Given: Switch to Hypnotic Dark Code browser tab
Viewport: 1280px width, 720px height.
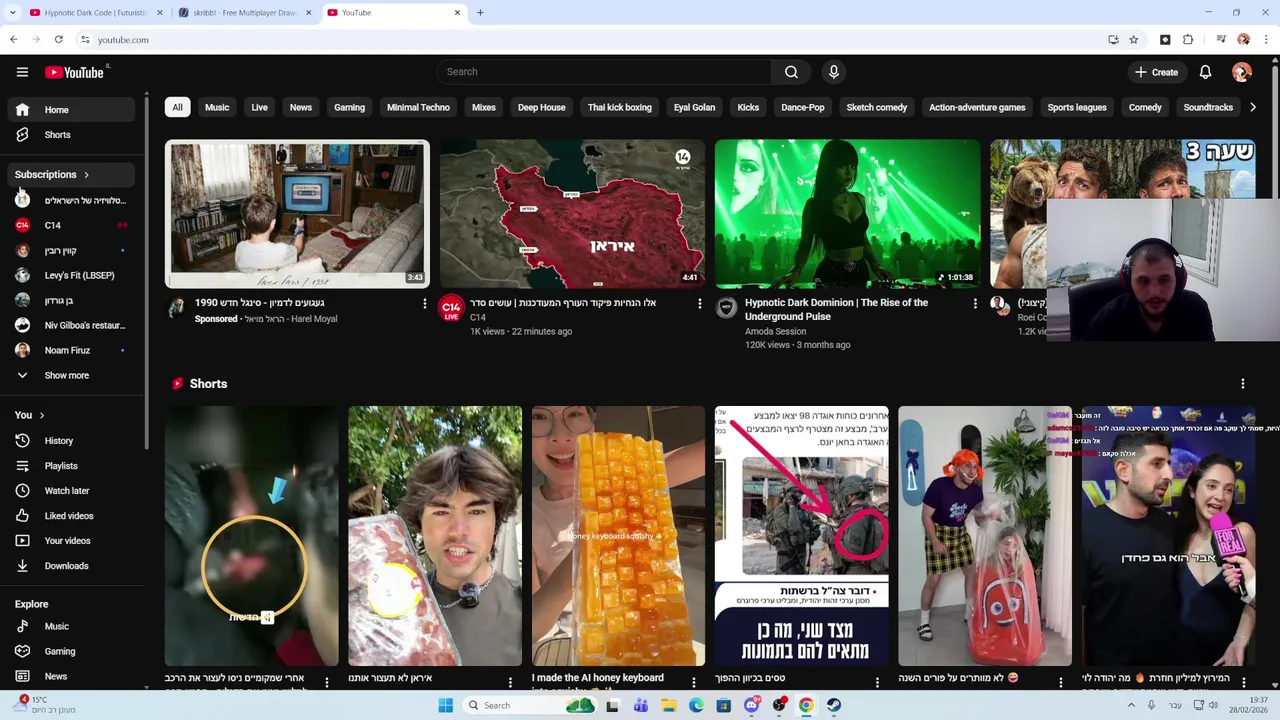Looking at the screenshot, I should [95, 13].
